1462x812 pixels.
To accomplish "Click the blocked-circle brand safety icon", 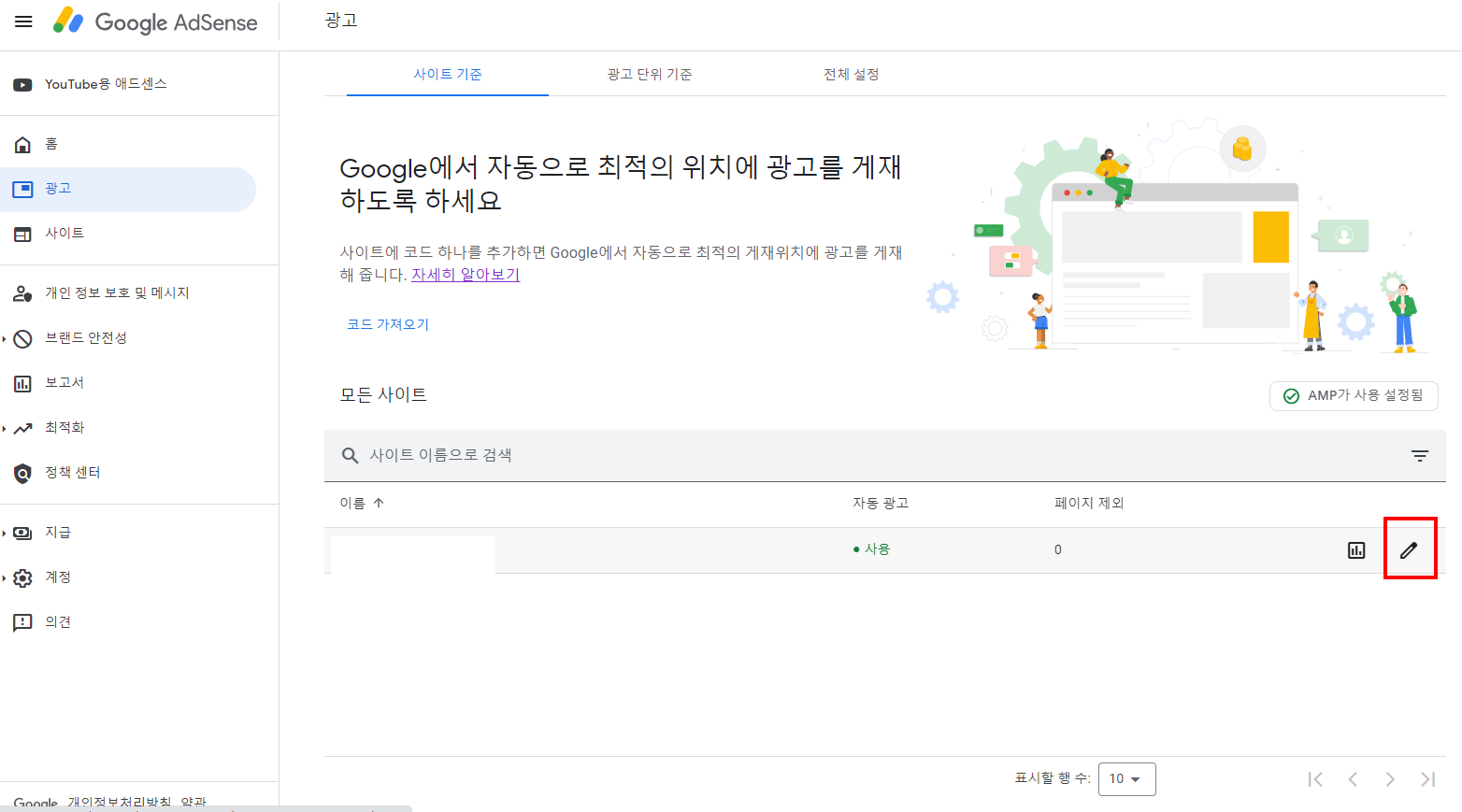I will [x=22, y=338].
